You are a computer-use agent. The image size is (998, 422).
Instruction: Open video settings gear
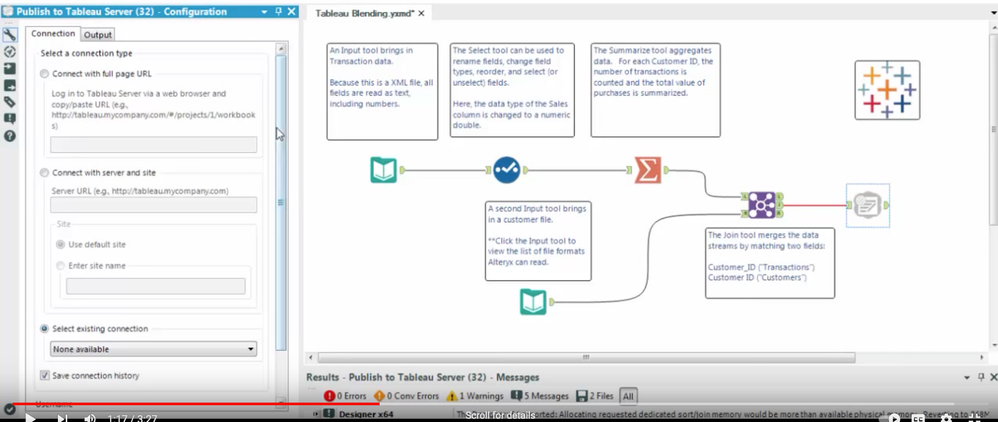946,418
